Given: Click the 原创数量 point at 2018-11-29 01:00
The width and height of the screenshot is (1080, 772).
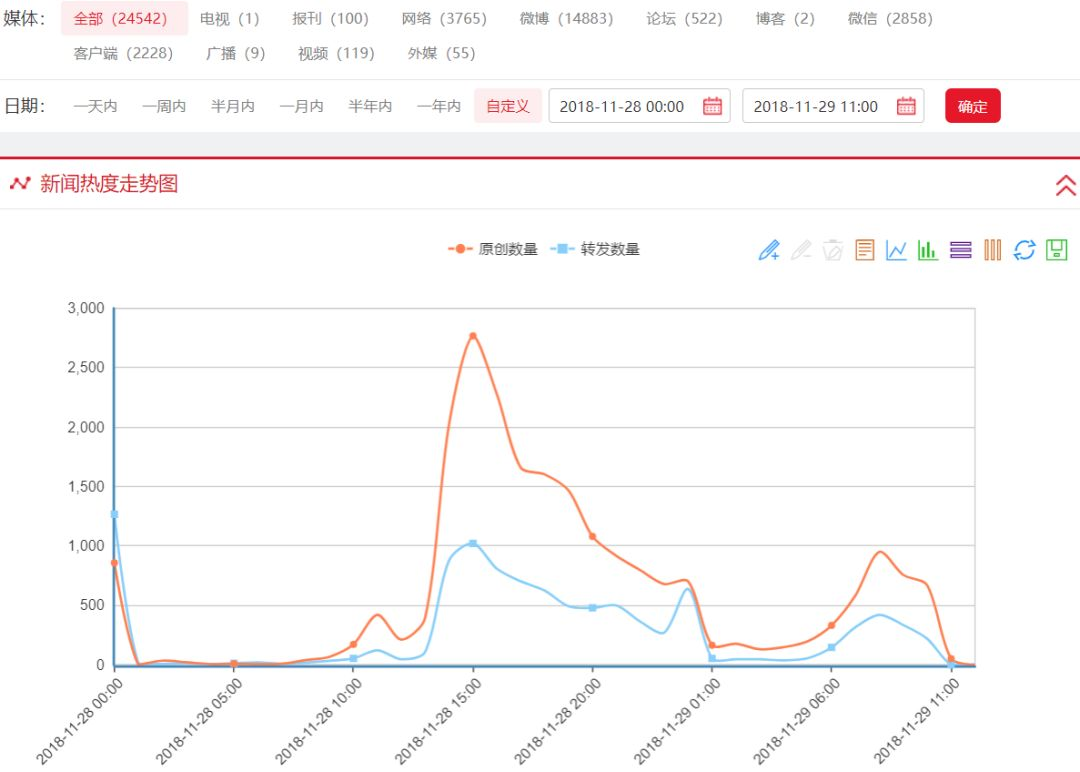Looking at the screenshot, I should click(712, 645).
